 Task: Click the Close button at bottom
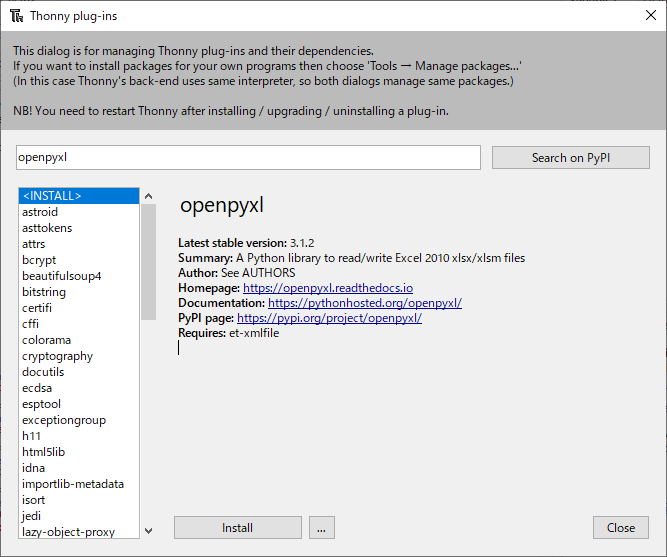[x=620, y=528]
